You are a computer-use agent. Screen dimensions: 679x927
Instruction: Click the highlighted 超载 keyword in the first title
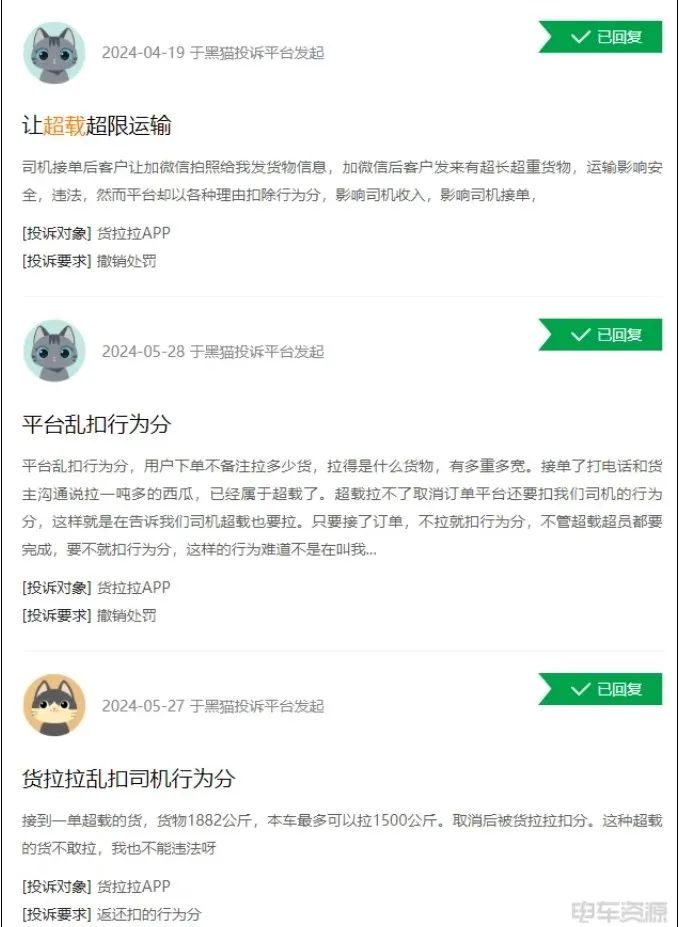coord(64,125)
